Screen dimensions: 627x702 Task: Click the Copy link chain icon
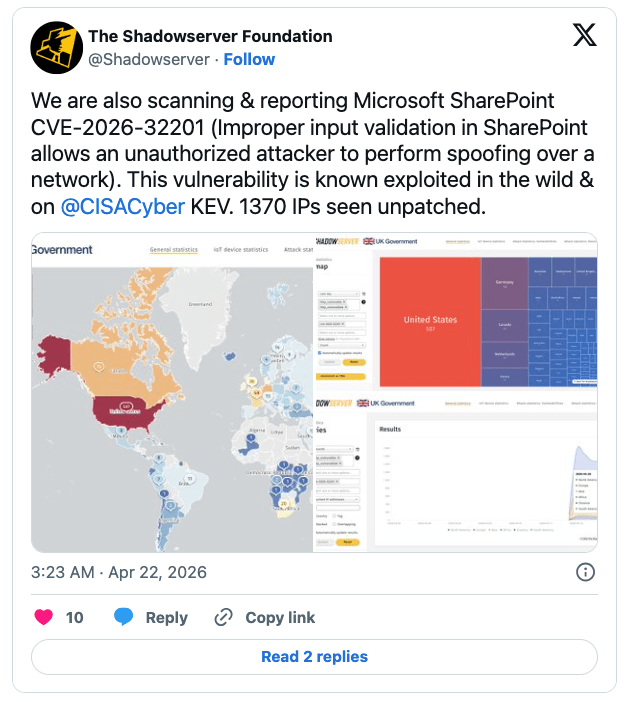click(x=224, y=617)
